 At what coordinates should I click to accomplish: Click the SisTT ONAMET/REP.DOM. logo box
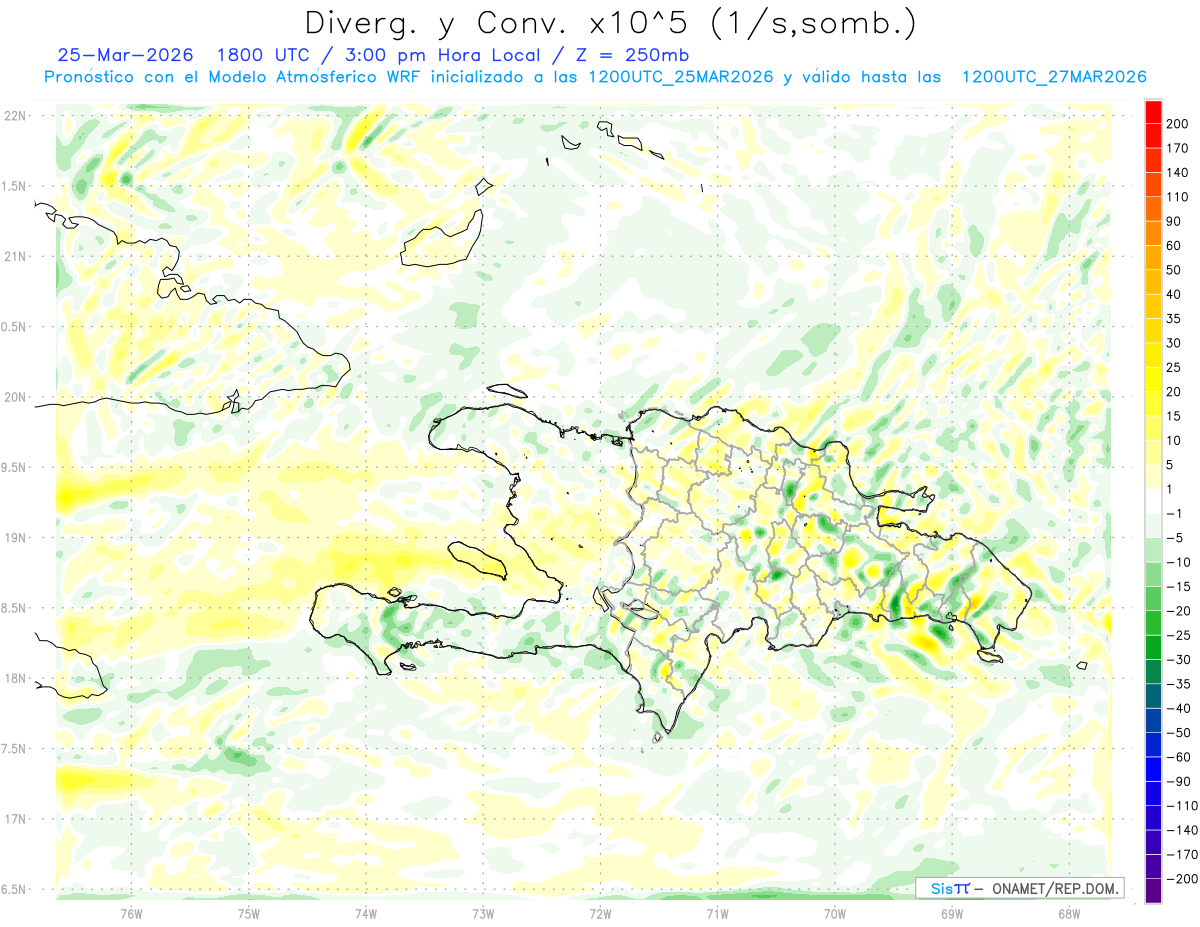pyautogui.click(x=1019, y=888)
